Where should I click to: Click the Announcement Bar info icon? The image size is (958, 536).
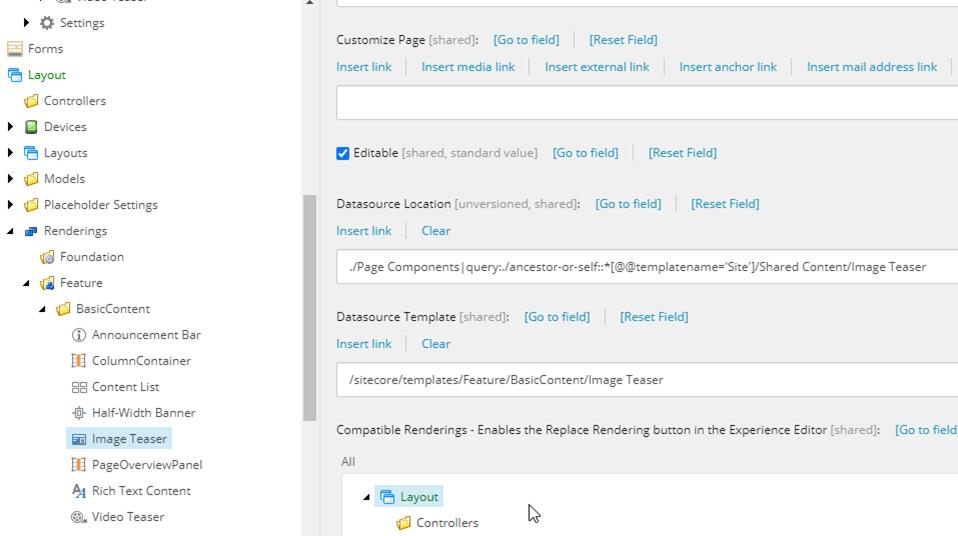tap(79, 335)
